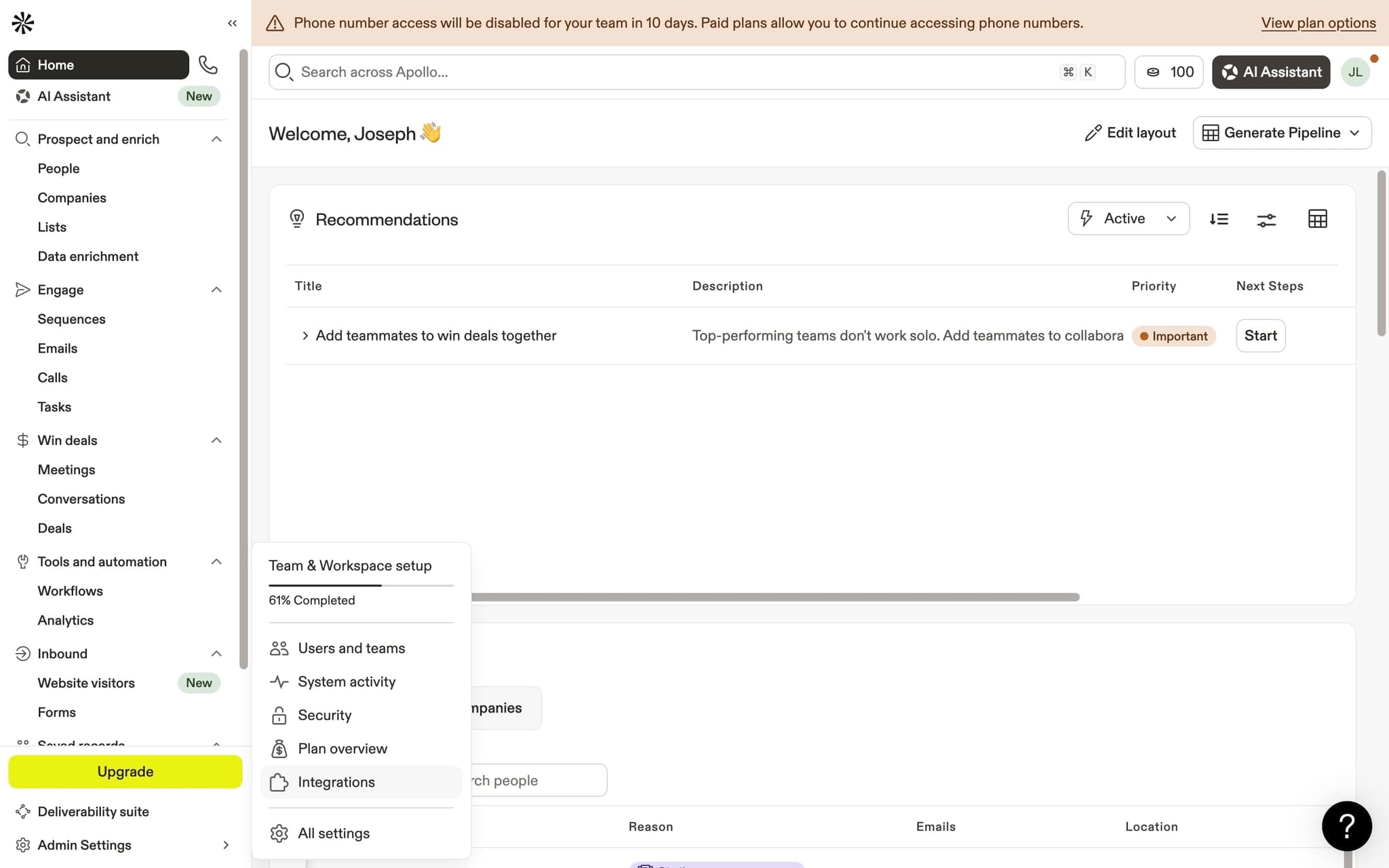Screen dimensions: 1389x868
Task: Go to Sequences in the Engage menu
Action: 72,319
